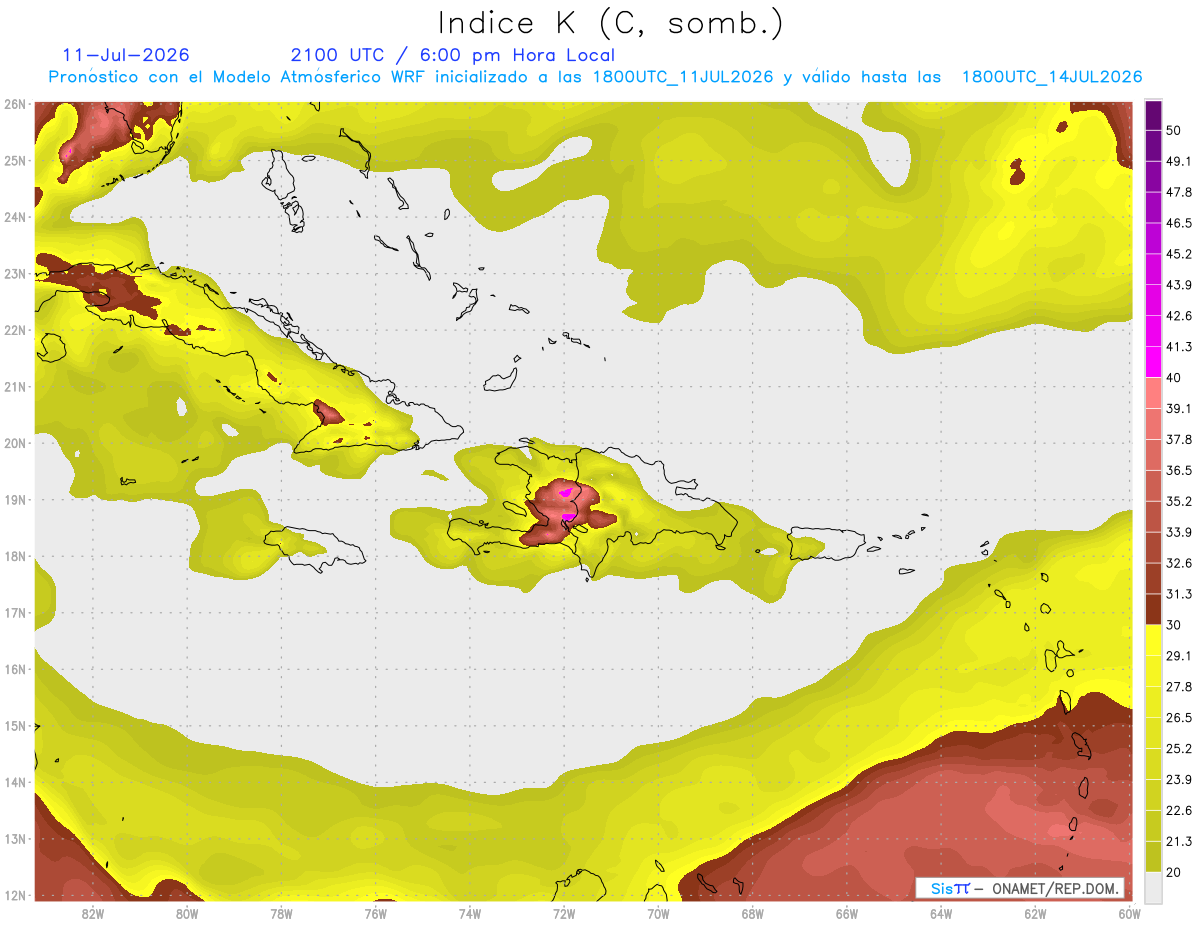
Task: Click latitude label '16N'
Action: coord(15,670)
